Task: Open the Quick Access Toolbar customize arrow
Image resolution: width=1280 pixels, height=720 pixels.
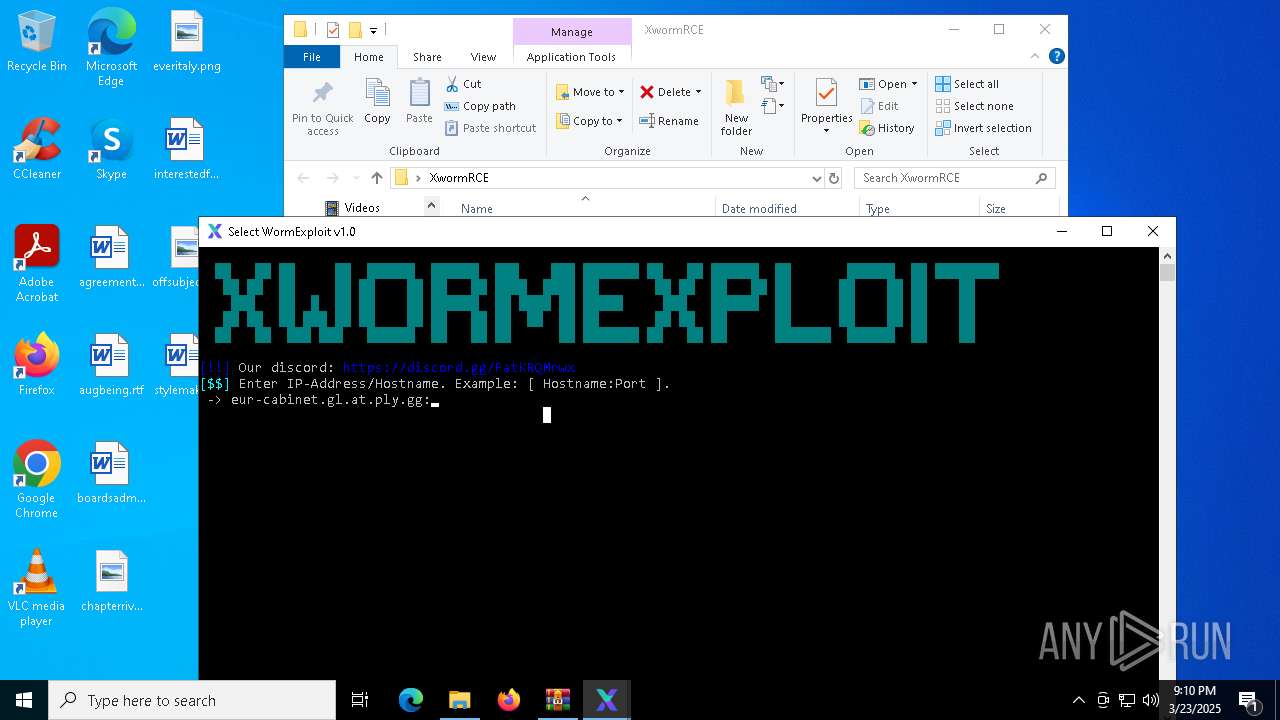Action: point(373,30)
